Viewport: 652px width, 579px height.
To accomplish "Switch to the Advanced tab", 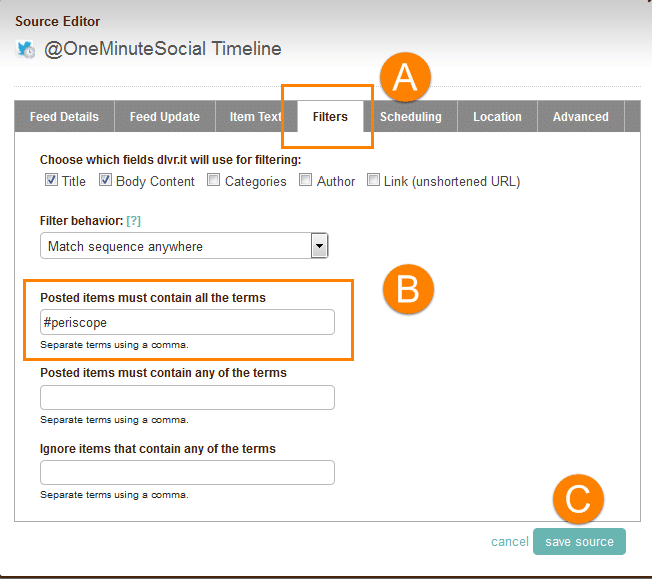I will click(580, 116).
